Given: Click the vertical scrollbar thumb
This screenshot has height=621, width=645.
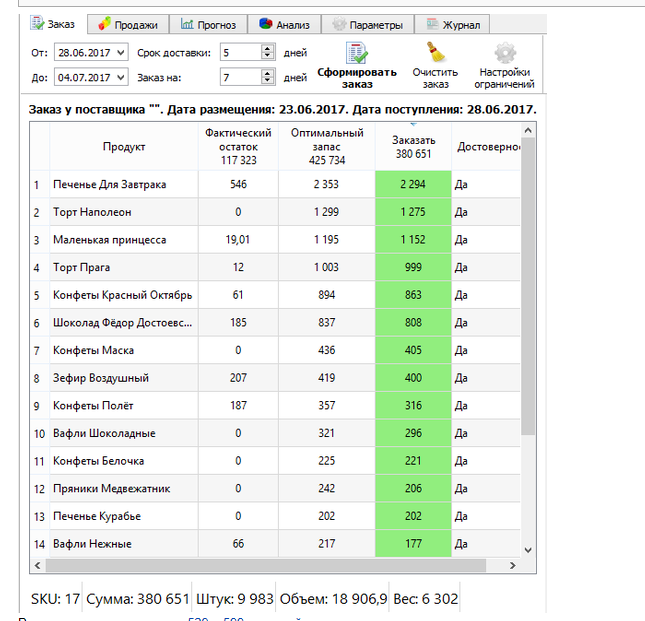Looking at the screenshot, I should pyautogui.click(x=528, y=286).
